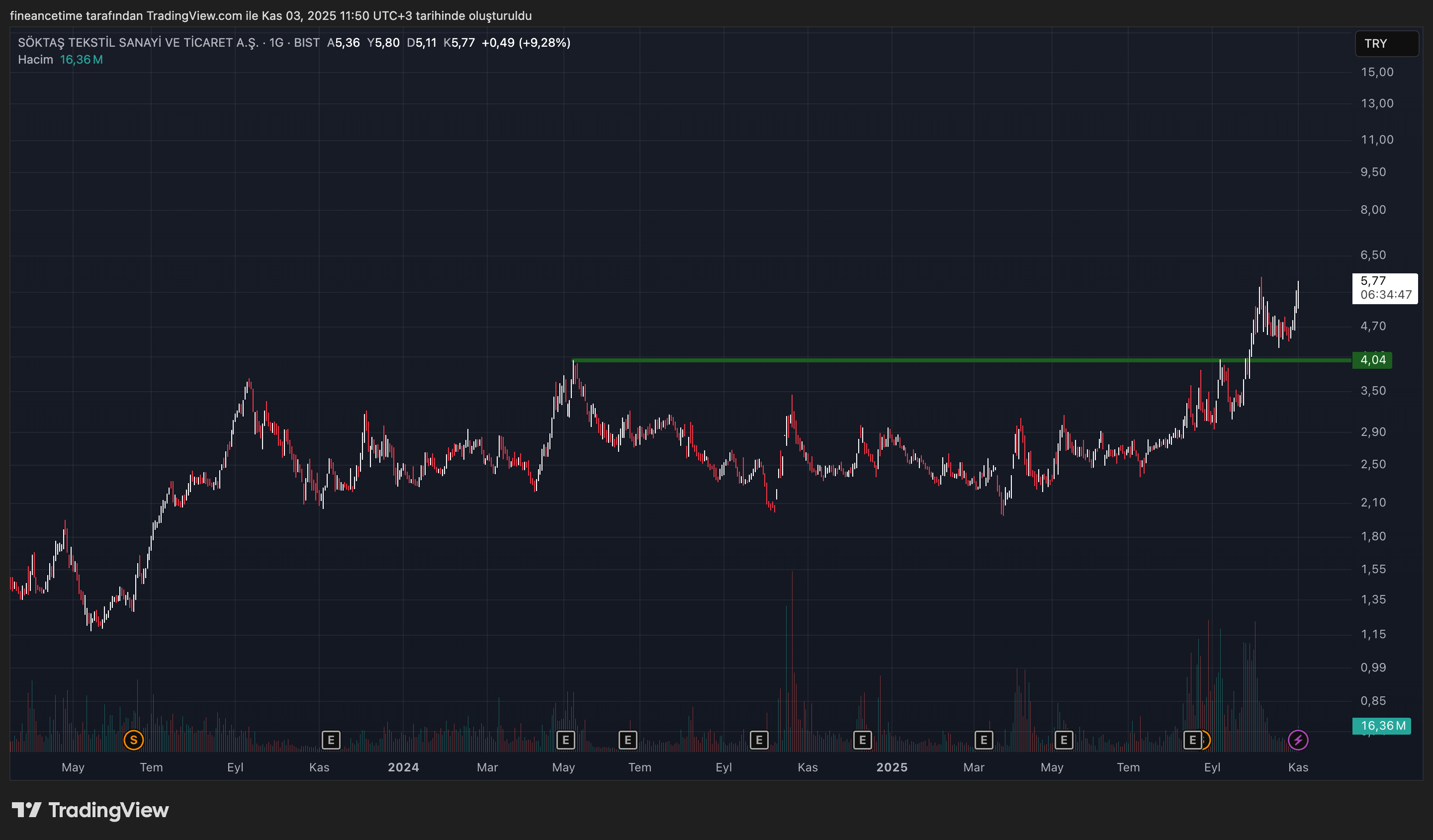Click the SÖKTAŞ TEKSTİL symbol title

click(138, 43)
